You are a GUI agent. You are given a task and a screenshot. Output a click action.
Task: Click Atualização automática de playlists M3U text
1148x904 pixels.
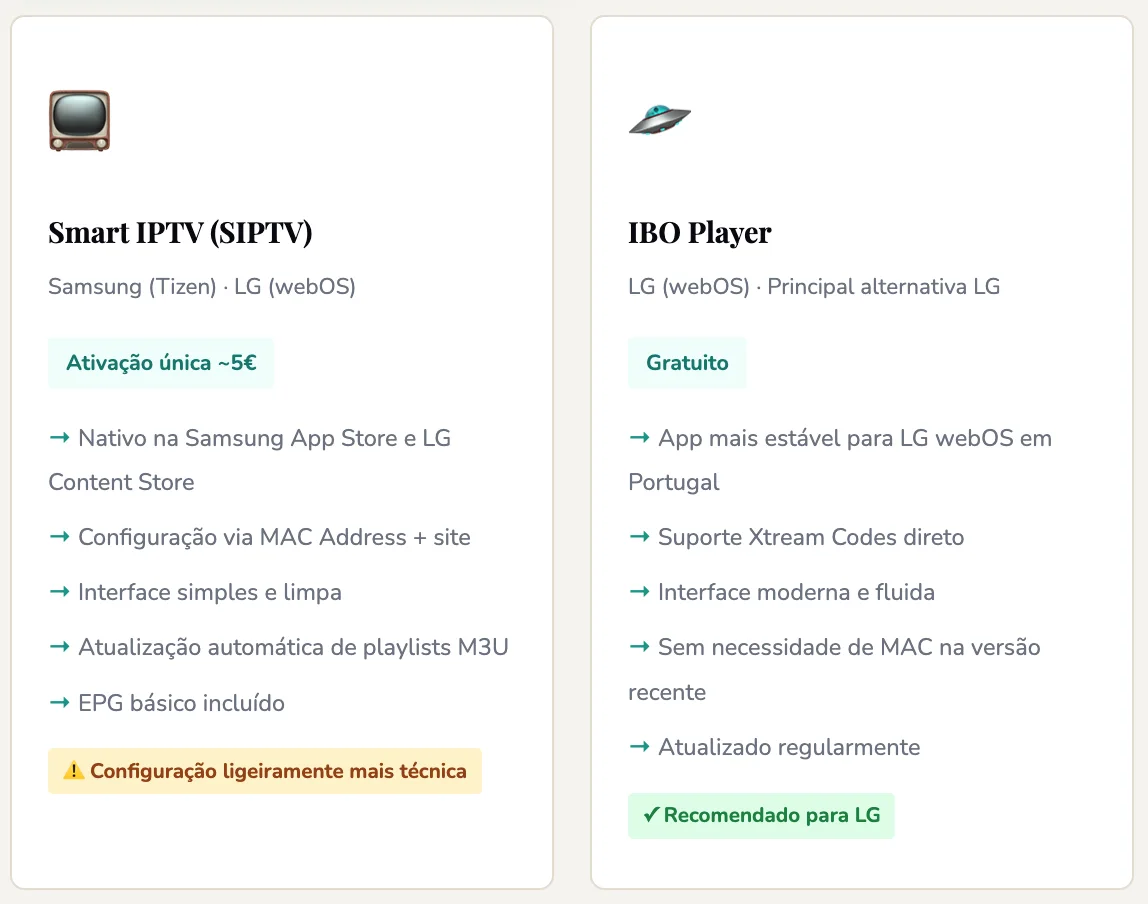[293, 647]
